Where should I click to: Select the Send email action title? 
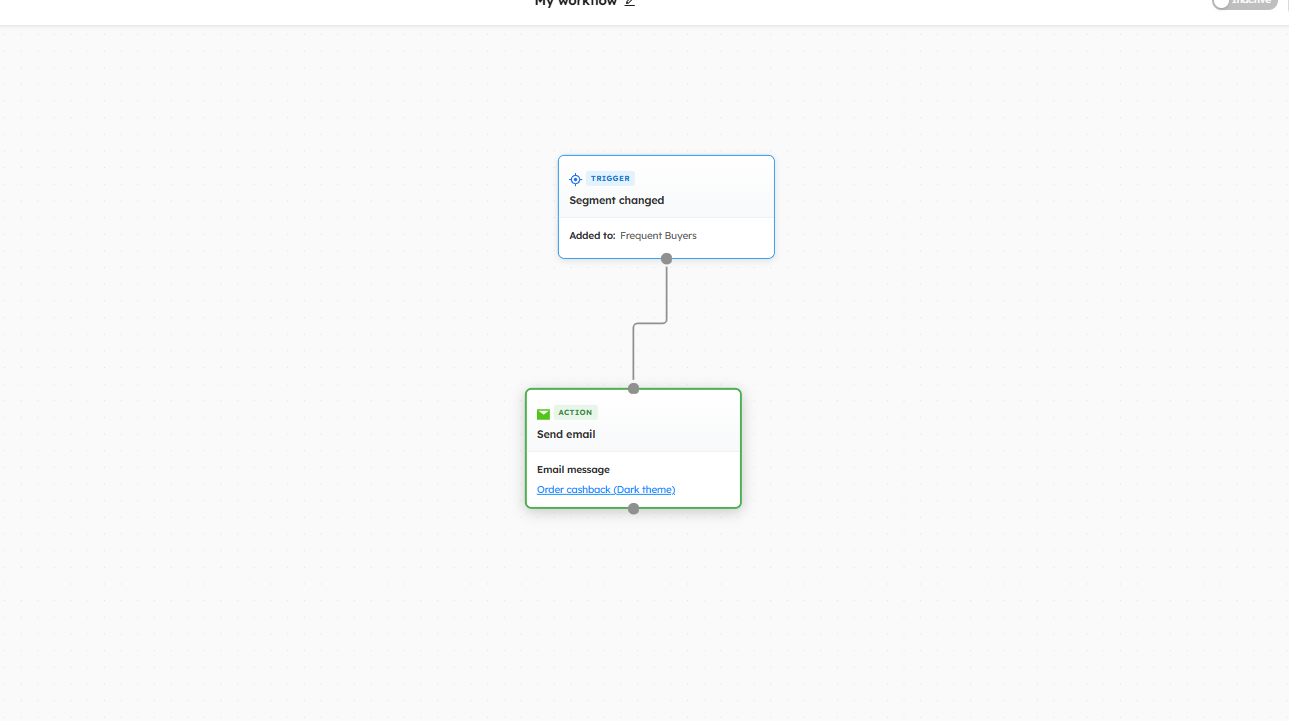566,434
